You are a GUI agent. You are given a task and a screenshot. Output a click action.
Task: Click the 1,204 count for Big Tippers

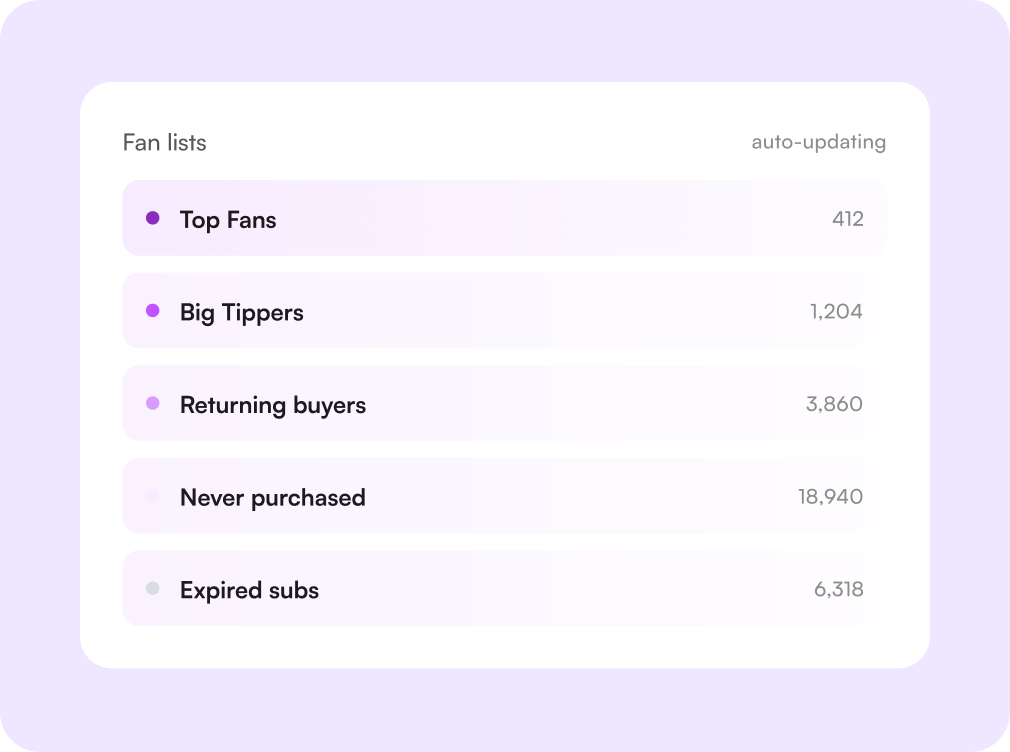click(836, 312)
